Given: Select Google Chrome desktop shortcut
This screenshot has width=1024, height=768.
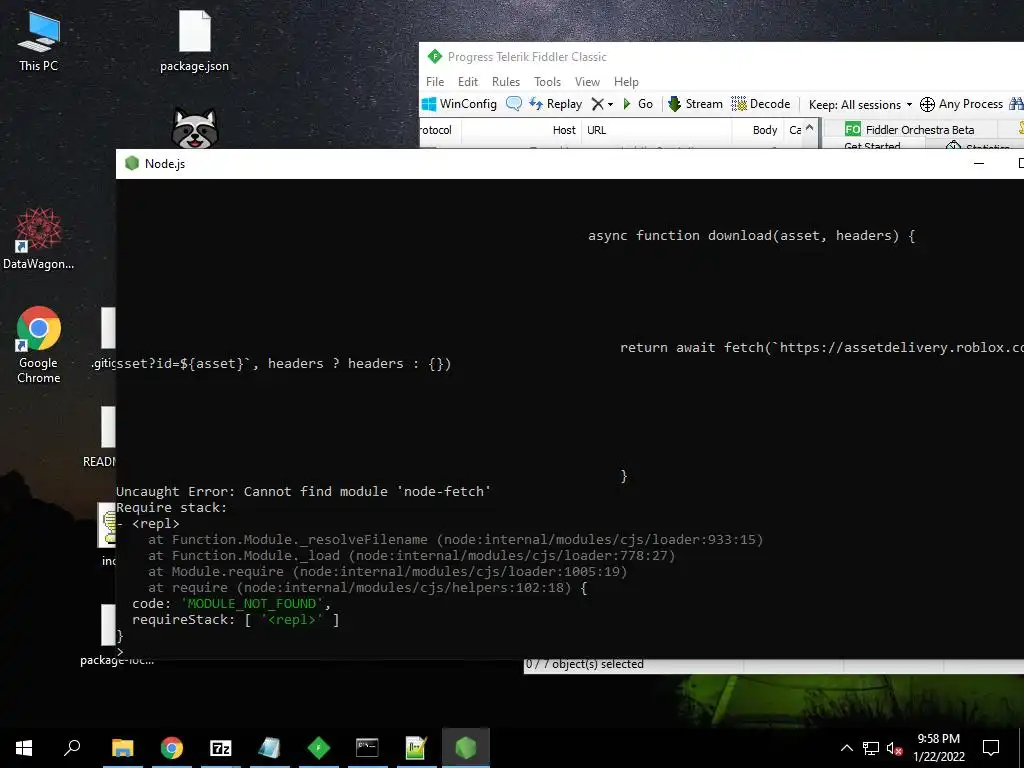Looking at the screenshot, I should point(39,345).
